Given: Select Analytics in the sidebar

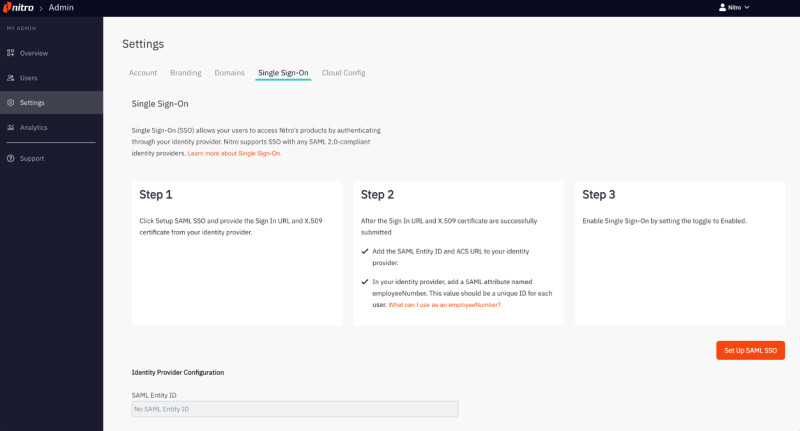Looking at the screenshot, I should [x=51, y=128].
